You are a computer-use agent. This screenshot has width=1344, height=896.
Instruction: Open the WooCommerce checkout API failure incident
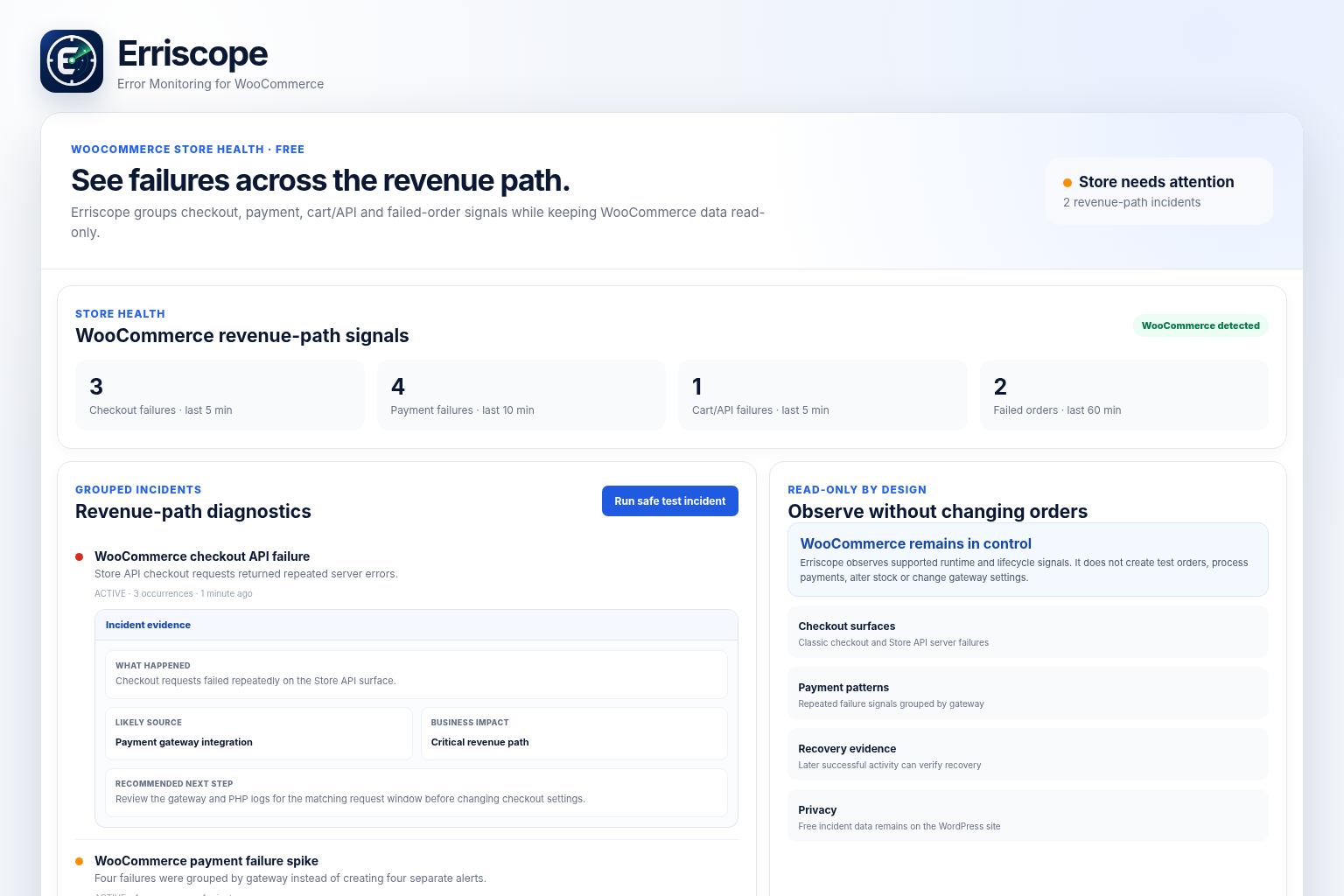click(x=202, y=556)
